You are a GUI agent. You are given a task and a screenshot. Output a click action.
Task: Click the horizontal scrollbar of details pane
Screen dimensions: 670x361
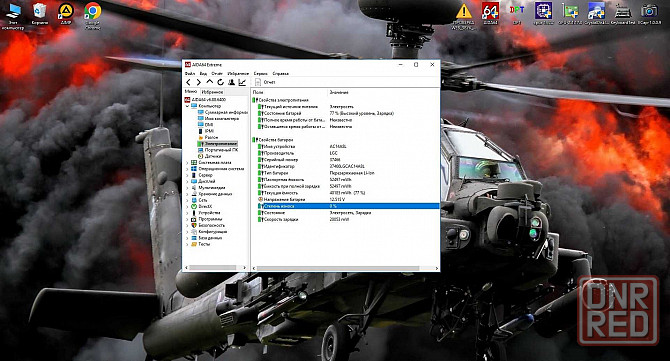345,268
